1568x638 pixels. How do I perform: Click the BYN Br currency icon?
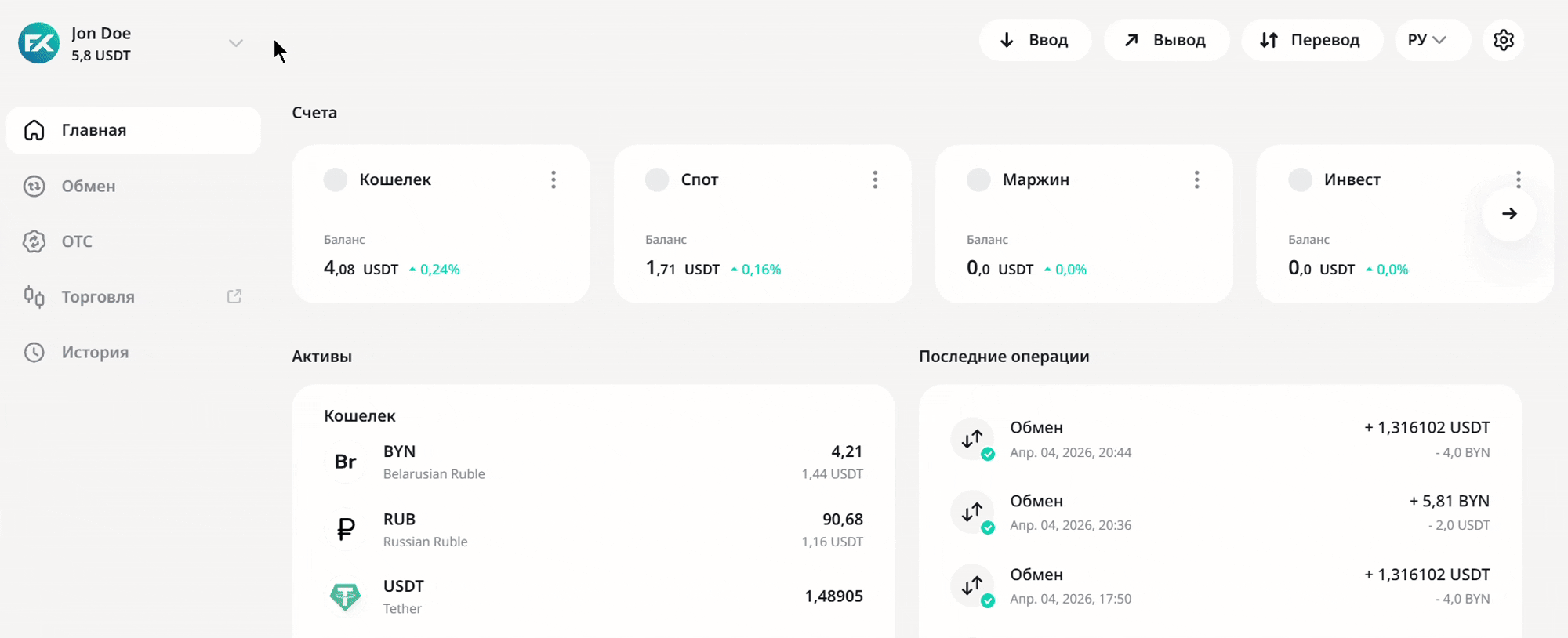pyautogui.click(x=345, y=462)
